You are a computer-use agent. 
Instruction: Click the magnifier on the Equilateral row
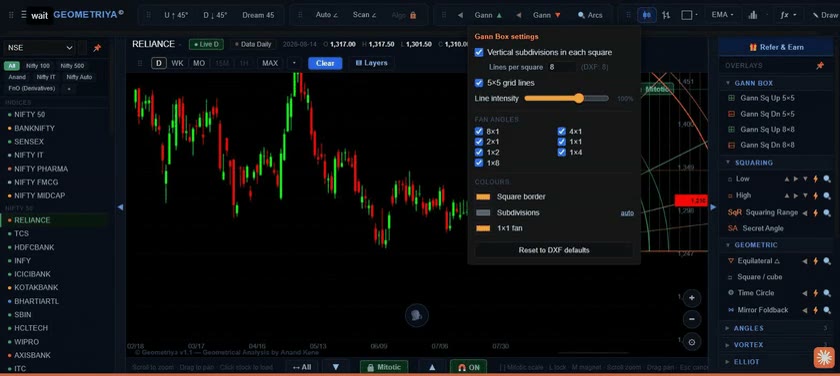click(x=827, y=261)
